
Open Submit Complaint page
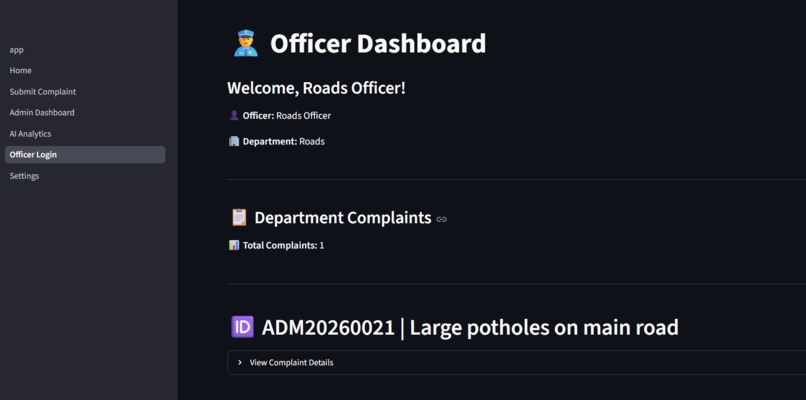(x=43, y=92)
